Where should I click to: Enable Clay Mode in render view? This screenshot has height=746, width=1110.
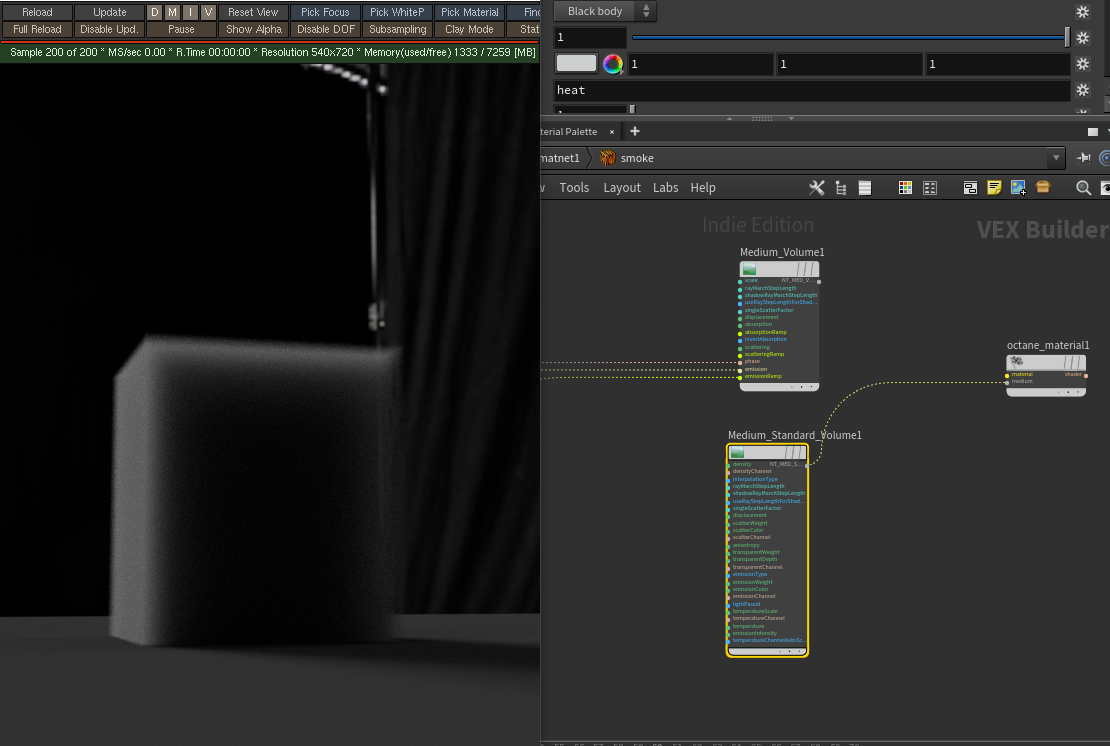[469, 29]
